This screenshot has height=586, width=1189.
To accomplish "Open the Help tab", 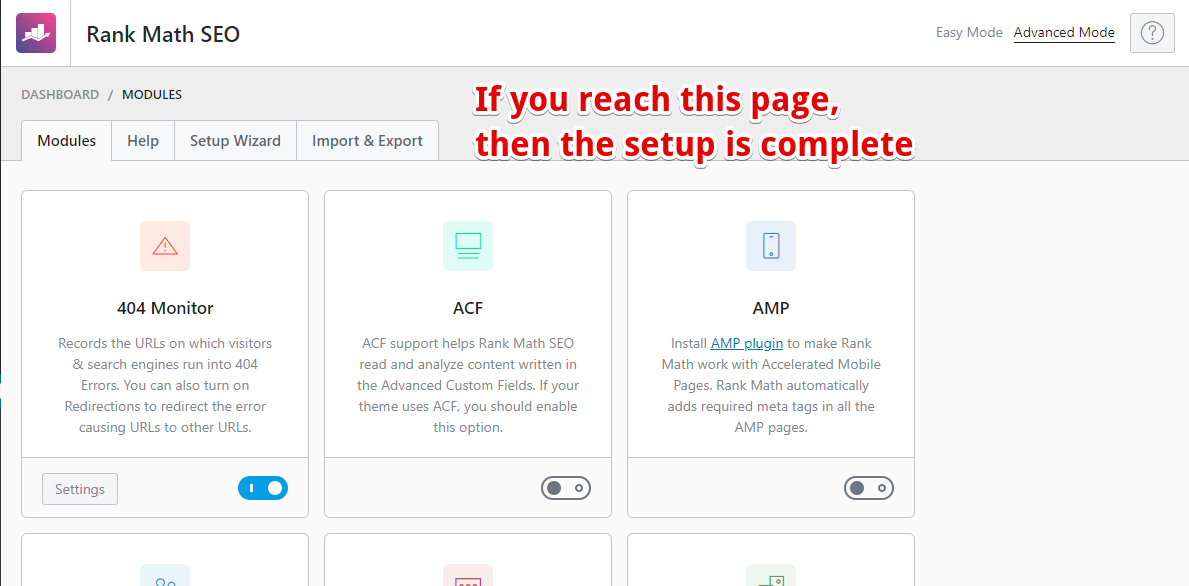I will pyautogui.click(x=143, y=141).
